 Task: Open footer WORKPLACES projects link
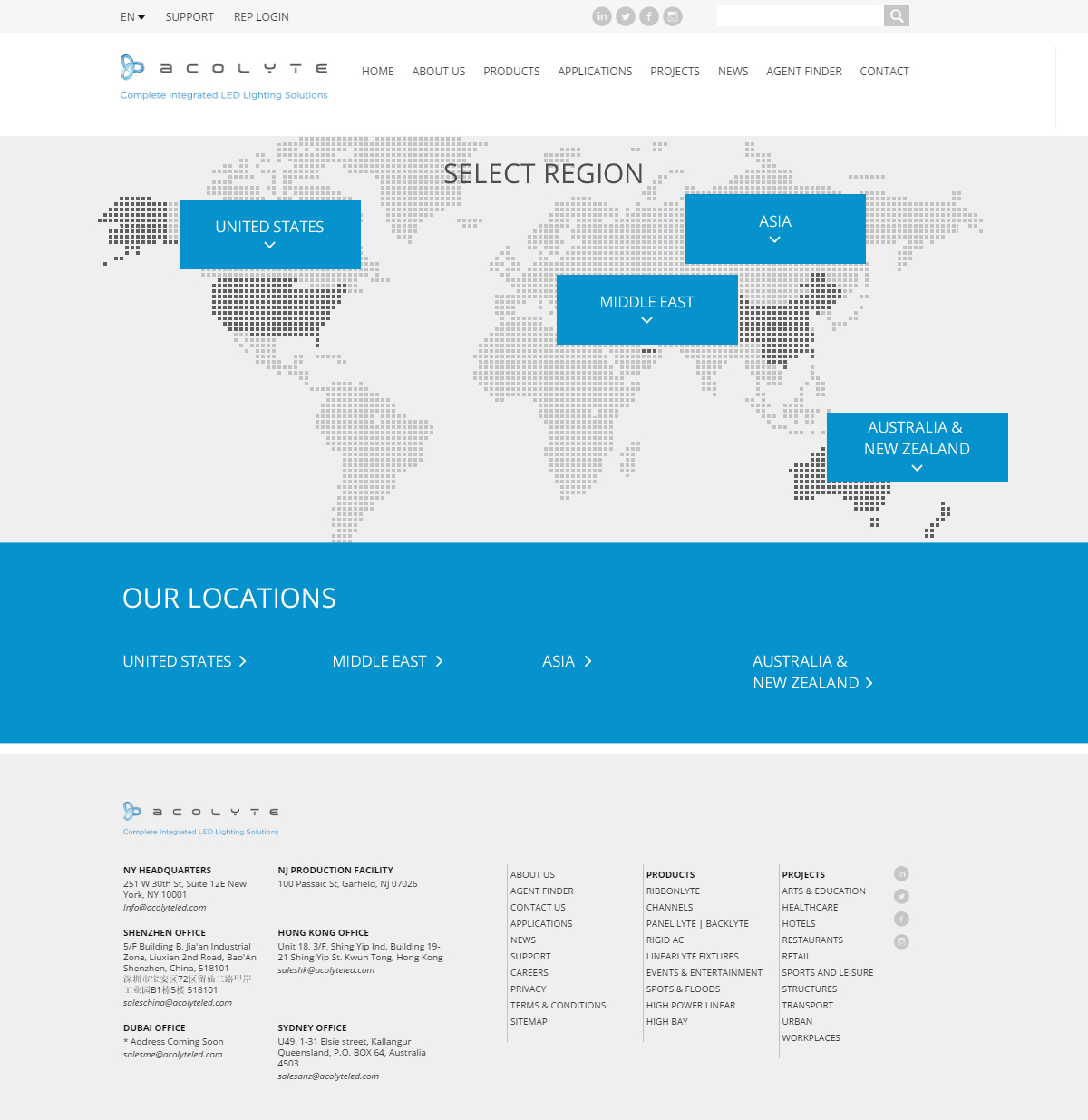click(x=811, y=1038)
